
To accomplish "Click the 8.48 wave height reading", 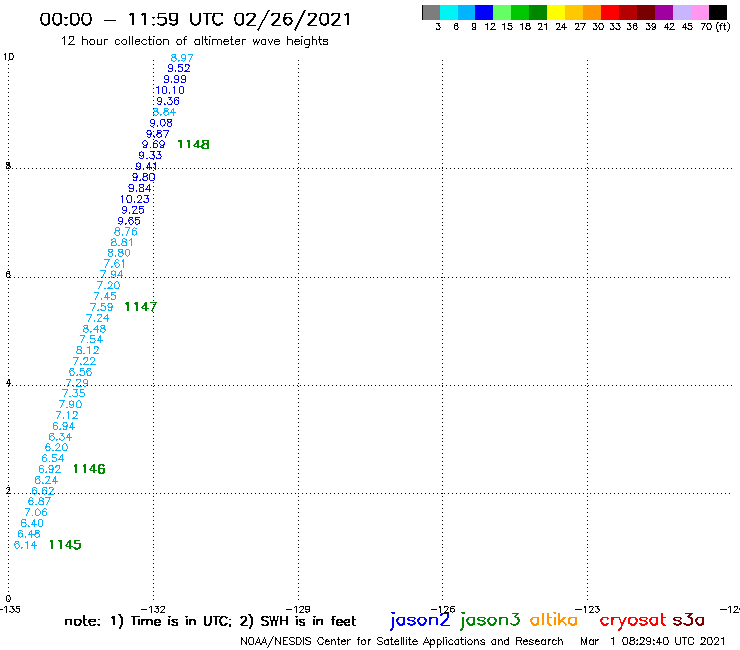I will click(94, 329).
